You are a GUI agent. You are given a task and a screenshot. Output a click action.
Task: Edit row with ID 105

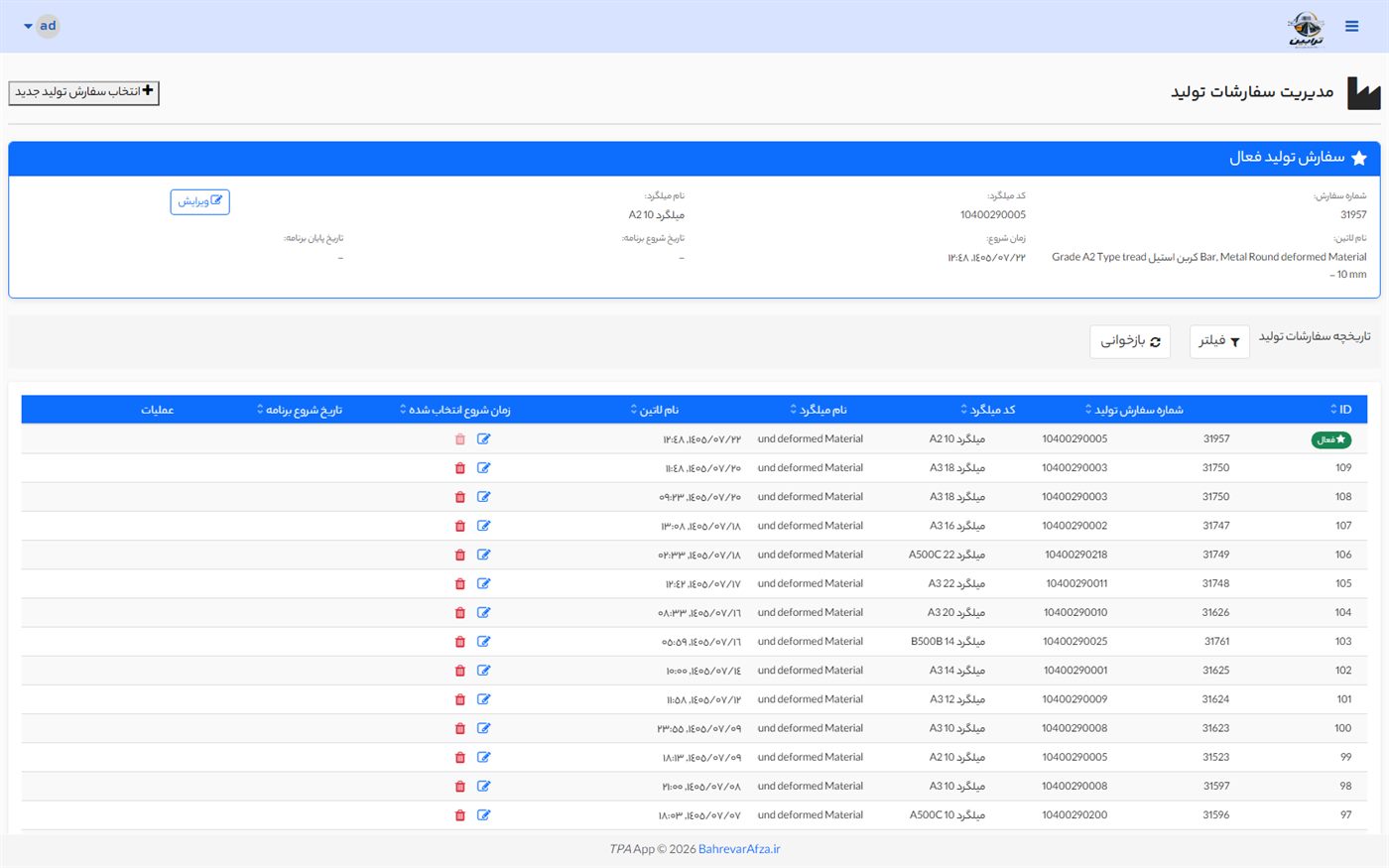(x=484, y=583)
